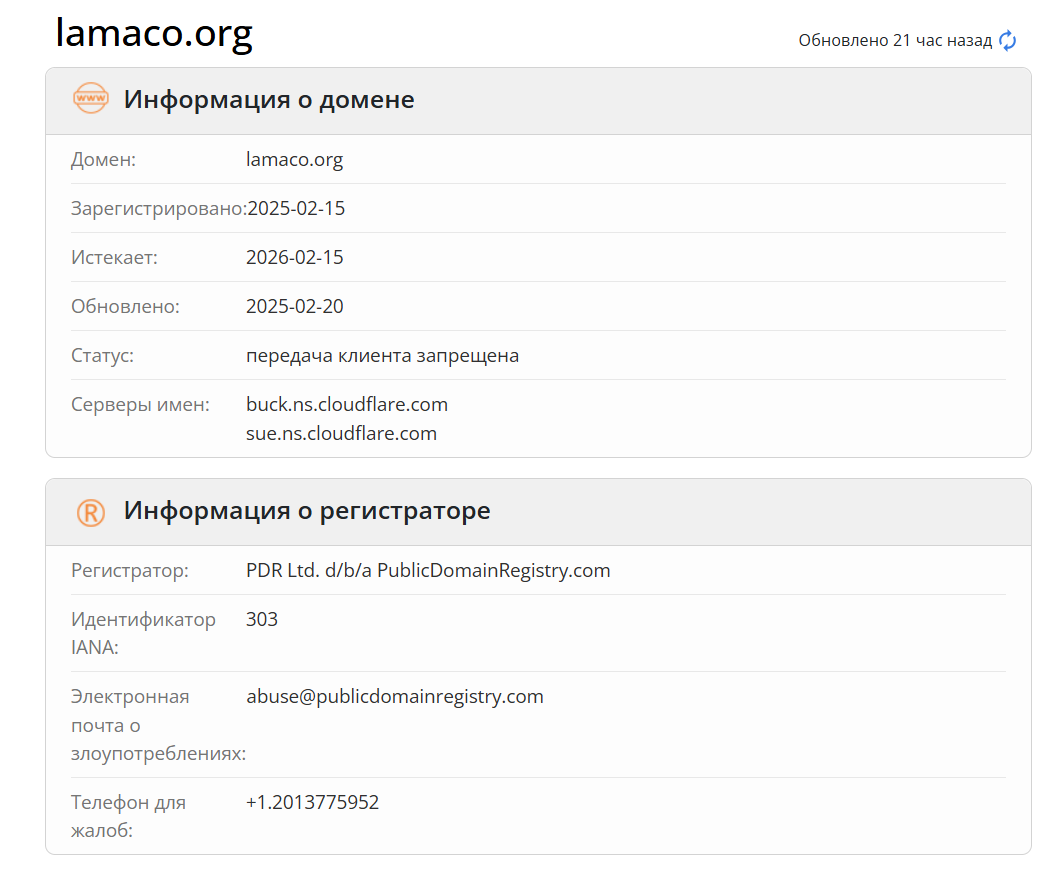This screenshot has height=874, width=1046.
Task: Click the buck.ns.cloudflare.com name server
Action: click(x=346, y=404)
